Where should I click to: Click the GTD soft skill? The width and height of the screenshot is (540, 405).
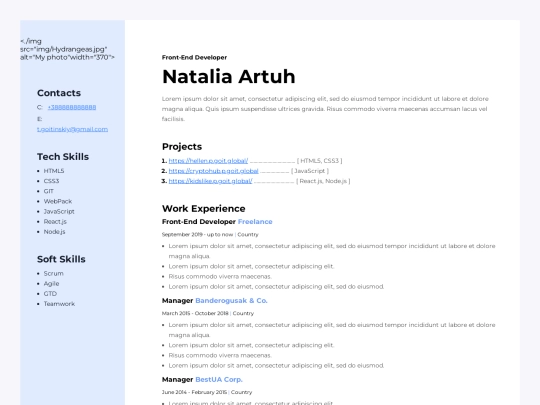[x=50, y=294]
